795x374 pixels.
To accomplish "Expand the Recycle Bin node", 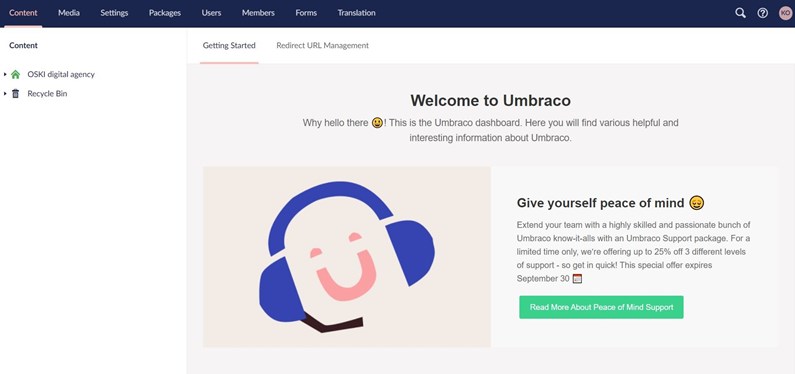I will click(5, 94).
